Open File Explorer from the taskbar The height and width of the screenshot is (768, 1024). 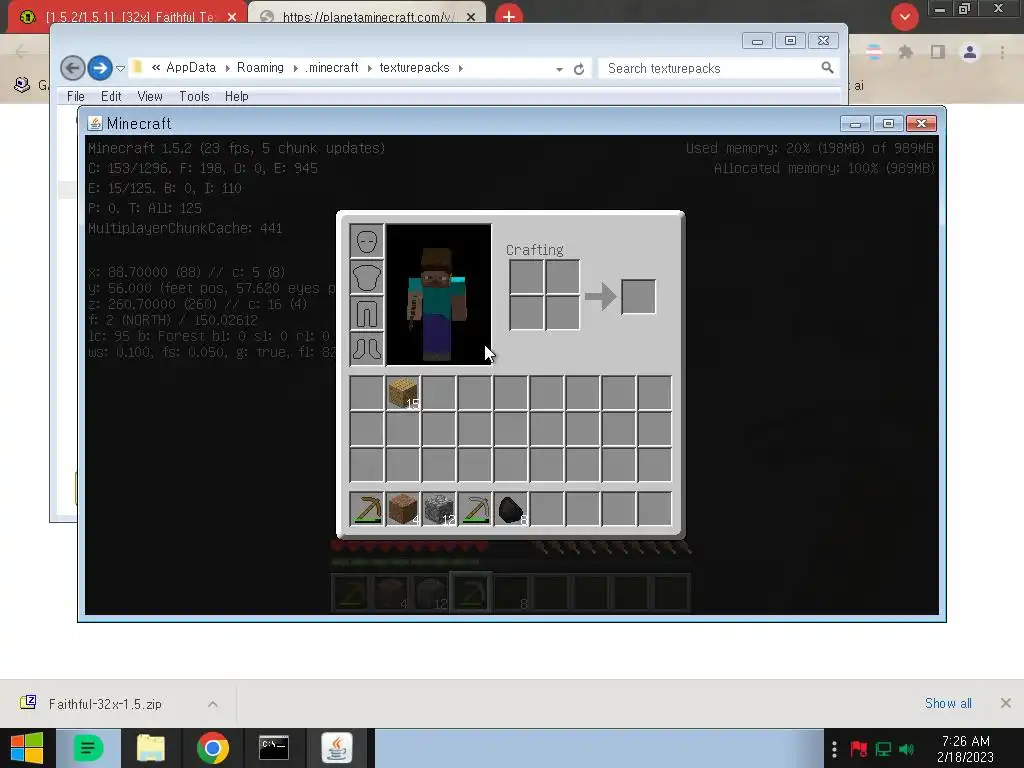[150, 748]
